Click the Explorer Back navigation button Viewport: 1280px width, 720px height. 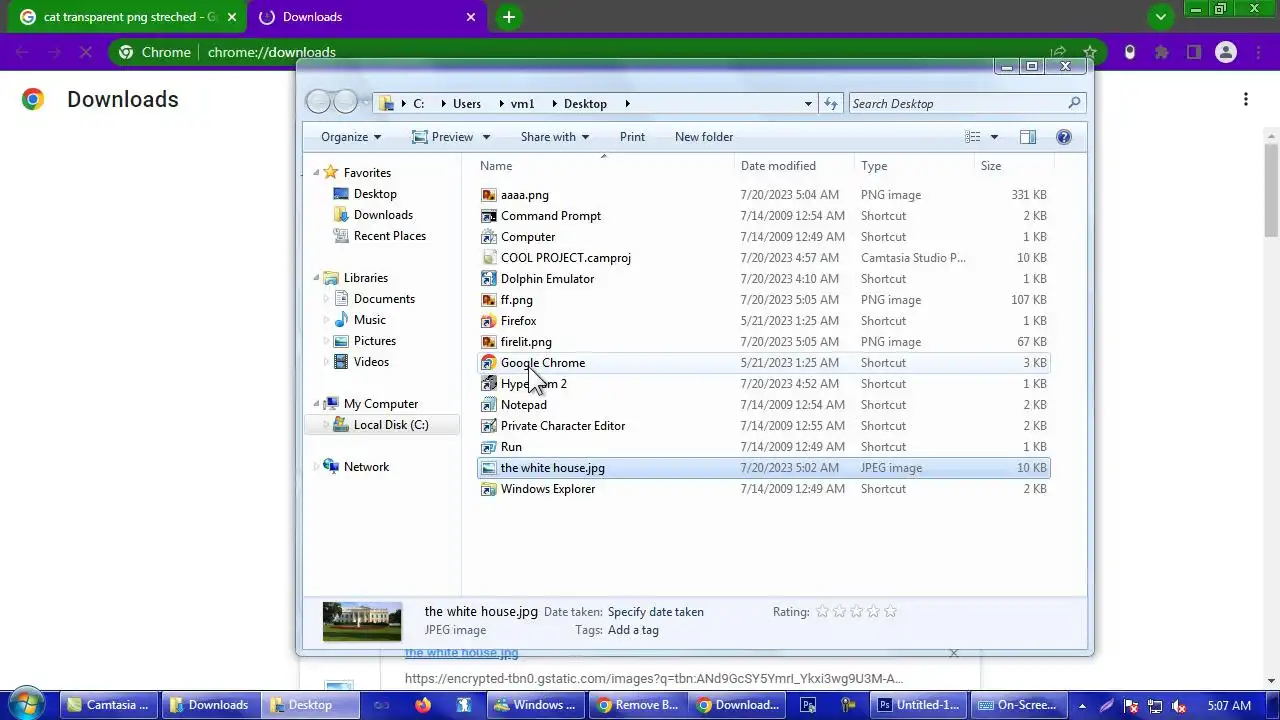(x=318, y=102)
